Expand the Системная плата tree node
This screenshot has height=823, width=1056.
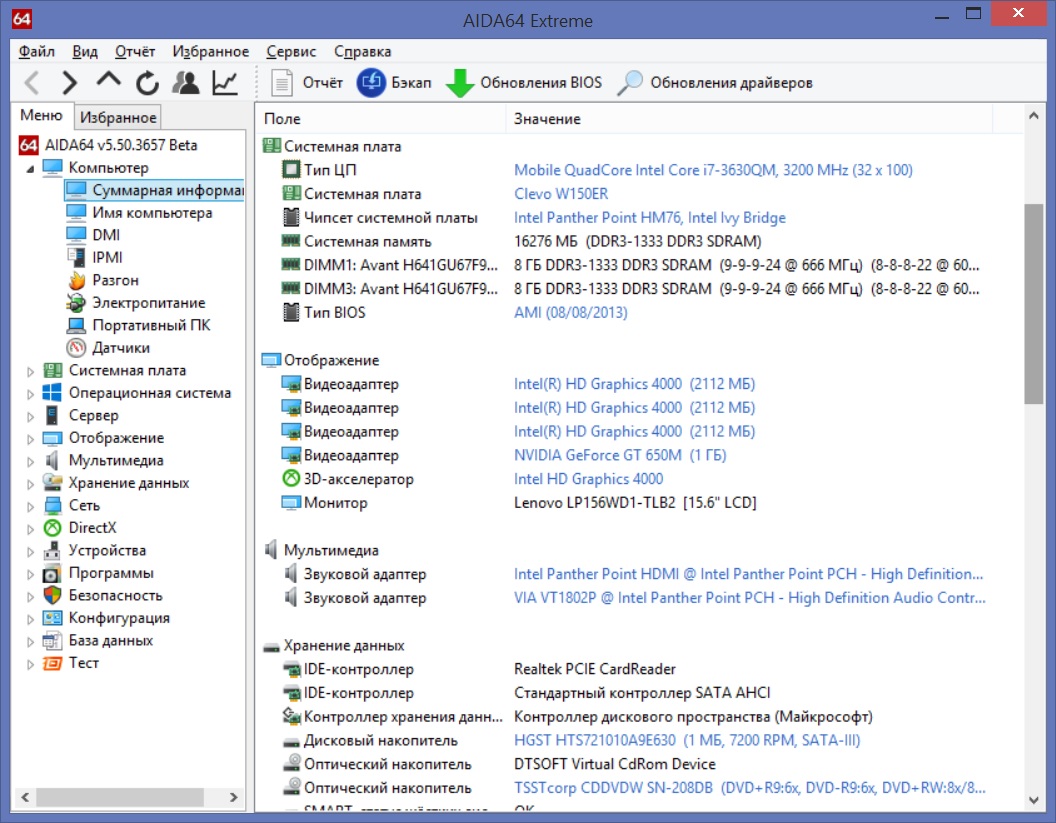tap(30, 371)
